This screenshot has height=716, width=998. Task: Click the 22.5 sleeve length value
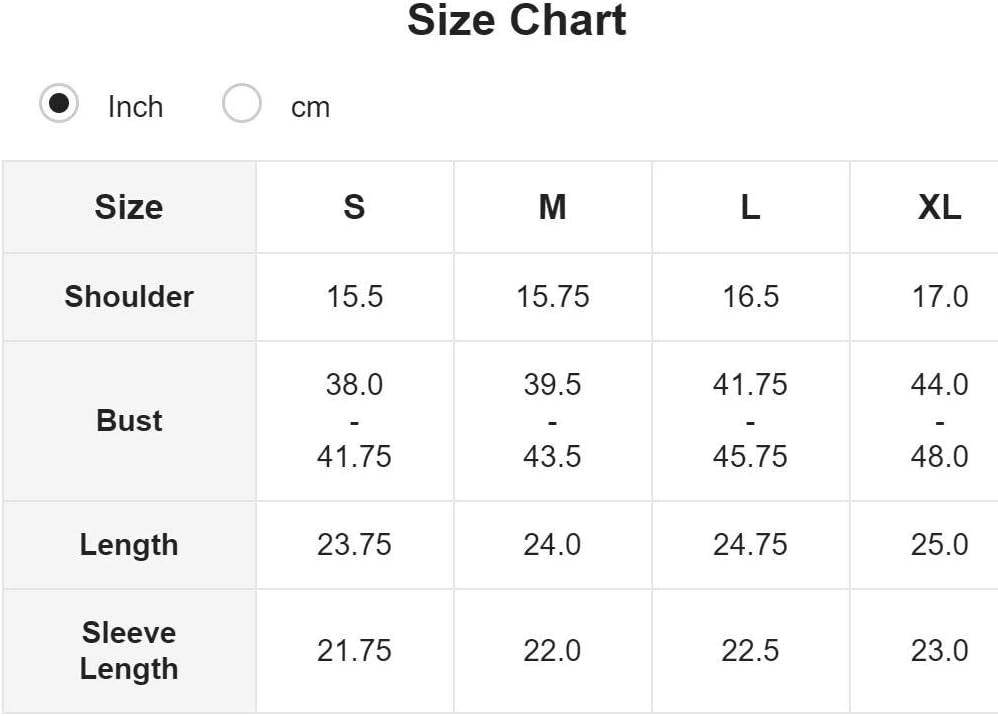[x=750, y=650]
